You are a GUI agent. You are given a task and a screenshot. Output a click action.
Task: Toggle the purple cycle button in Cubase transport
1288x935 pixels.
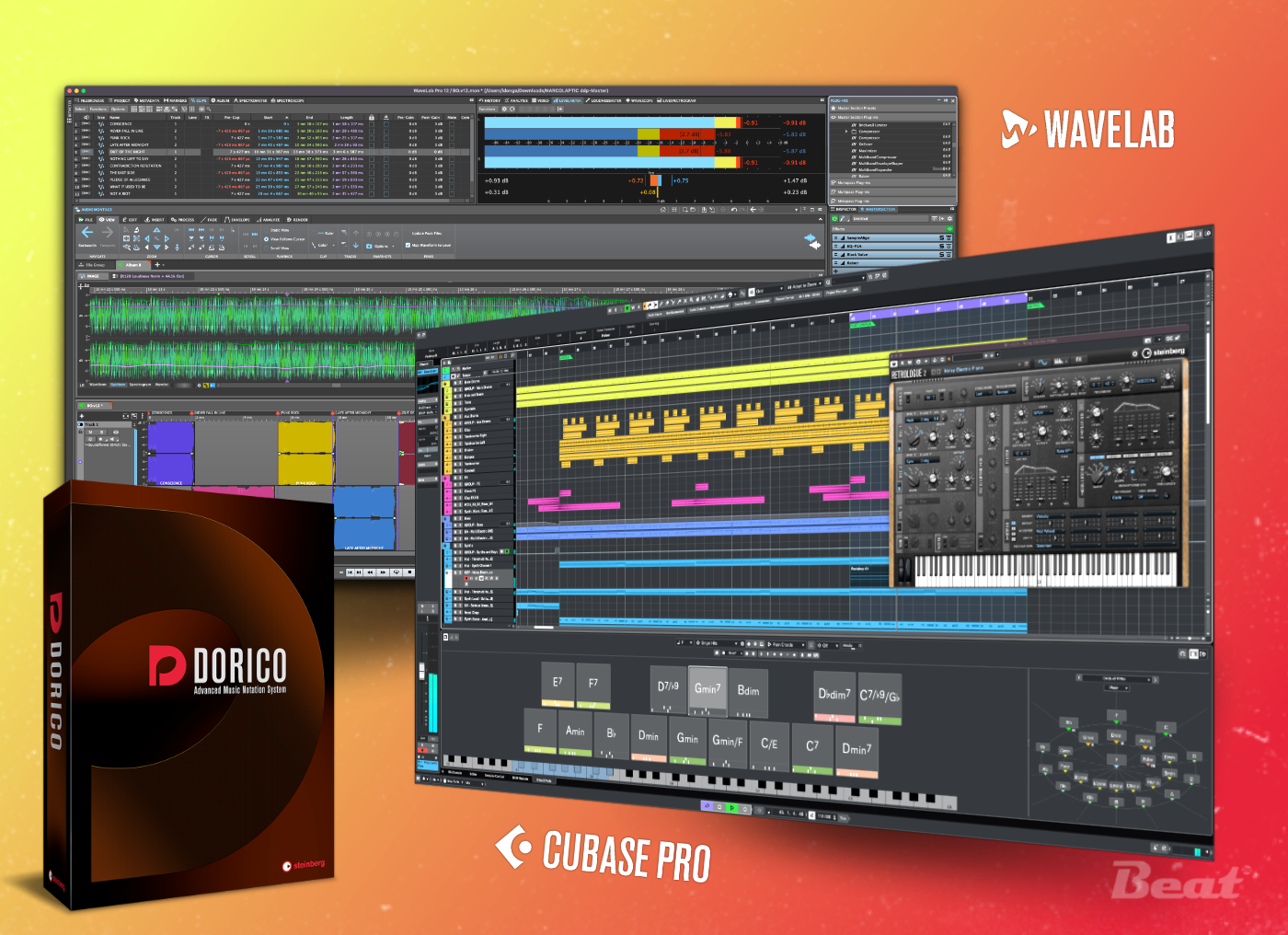[x=707, y=806]
